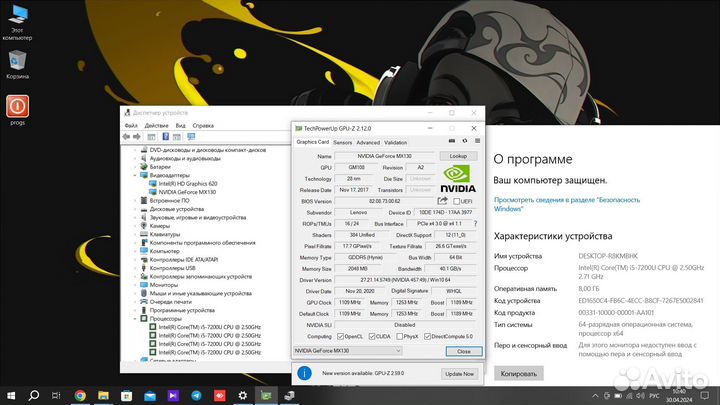Open File Explorer from the taskbar
The width and height of the screenshot is (720, 405).
(103, 395)
